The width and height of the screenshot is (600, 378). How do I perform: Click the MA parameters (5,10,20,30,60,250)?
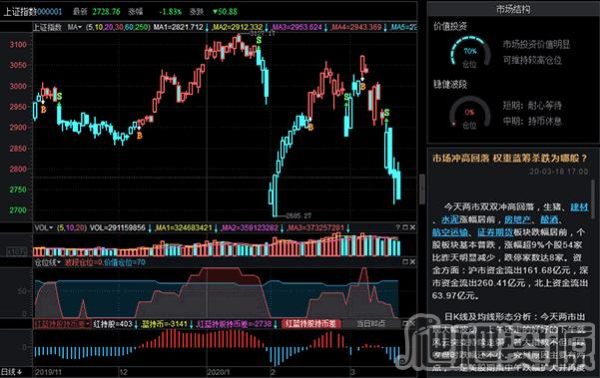[x=118, y=28]
